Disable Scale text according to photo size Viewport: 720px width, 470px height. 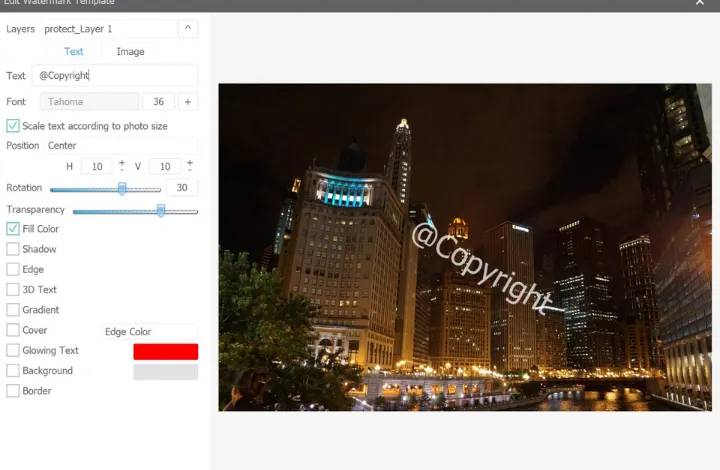pyautogui.click(x=13, y=126)
